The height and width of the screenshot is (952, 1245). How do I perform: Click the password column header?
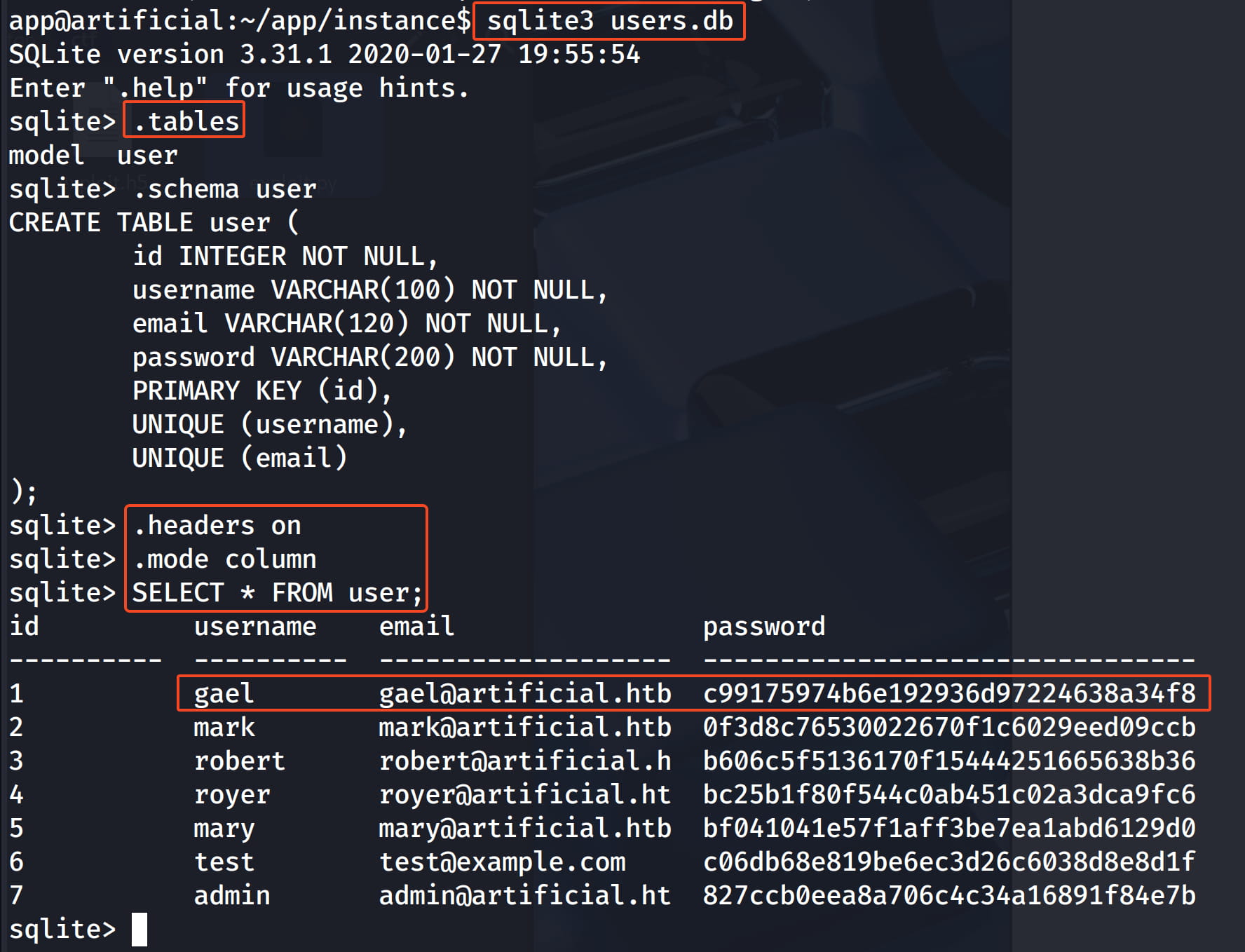pos(764,626)
